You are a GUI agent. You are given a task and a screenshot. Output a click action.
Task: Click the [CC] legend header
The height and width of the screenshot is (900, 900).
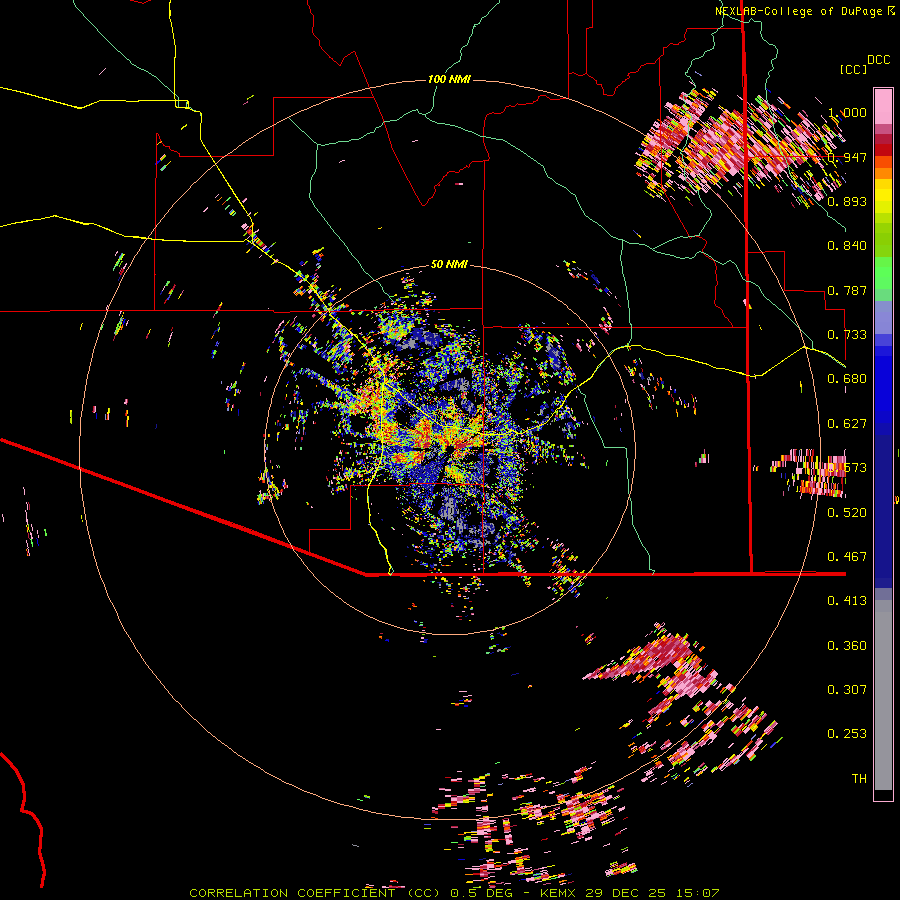pos(853,69)
